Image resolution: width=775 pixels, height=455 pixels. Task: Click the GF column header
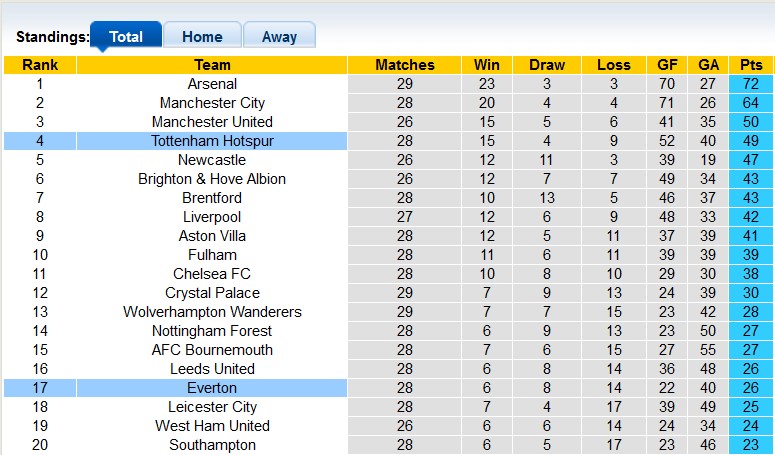[x=667, y=65]
